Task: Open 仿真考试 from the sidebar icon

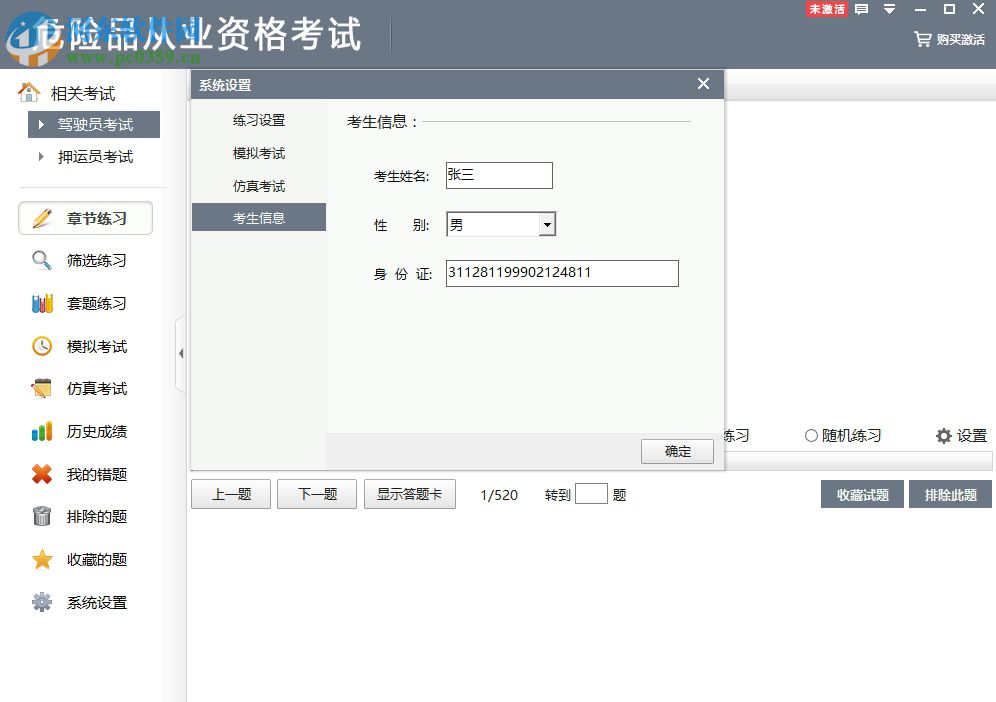Action: click(40, 388)
